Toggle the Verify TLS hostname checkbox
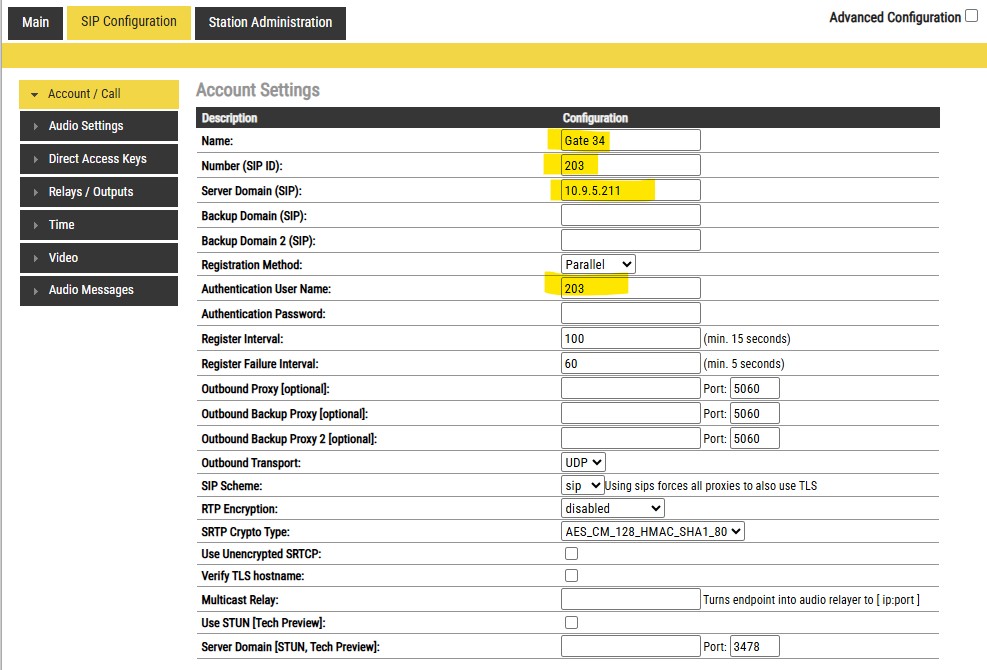Viewport: 987px width, 670px height. point(571,575)
